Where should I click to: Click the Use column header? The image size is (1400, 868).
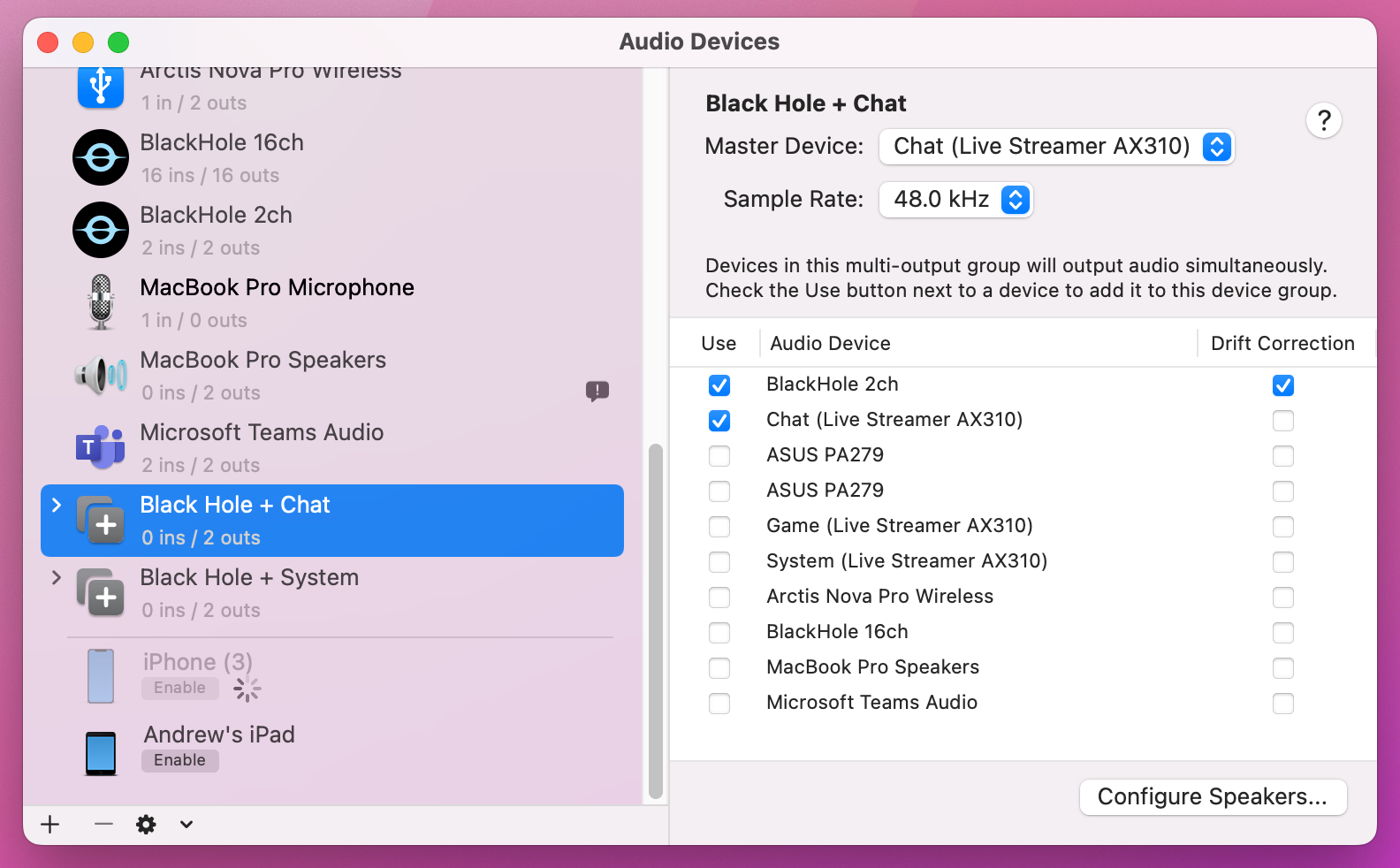(x=719, y=343)
